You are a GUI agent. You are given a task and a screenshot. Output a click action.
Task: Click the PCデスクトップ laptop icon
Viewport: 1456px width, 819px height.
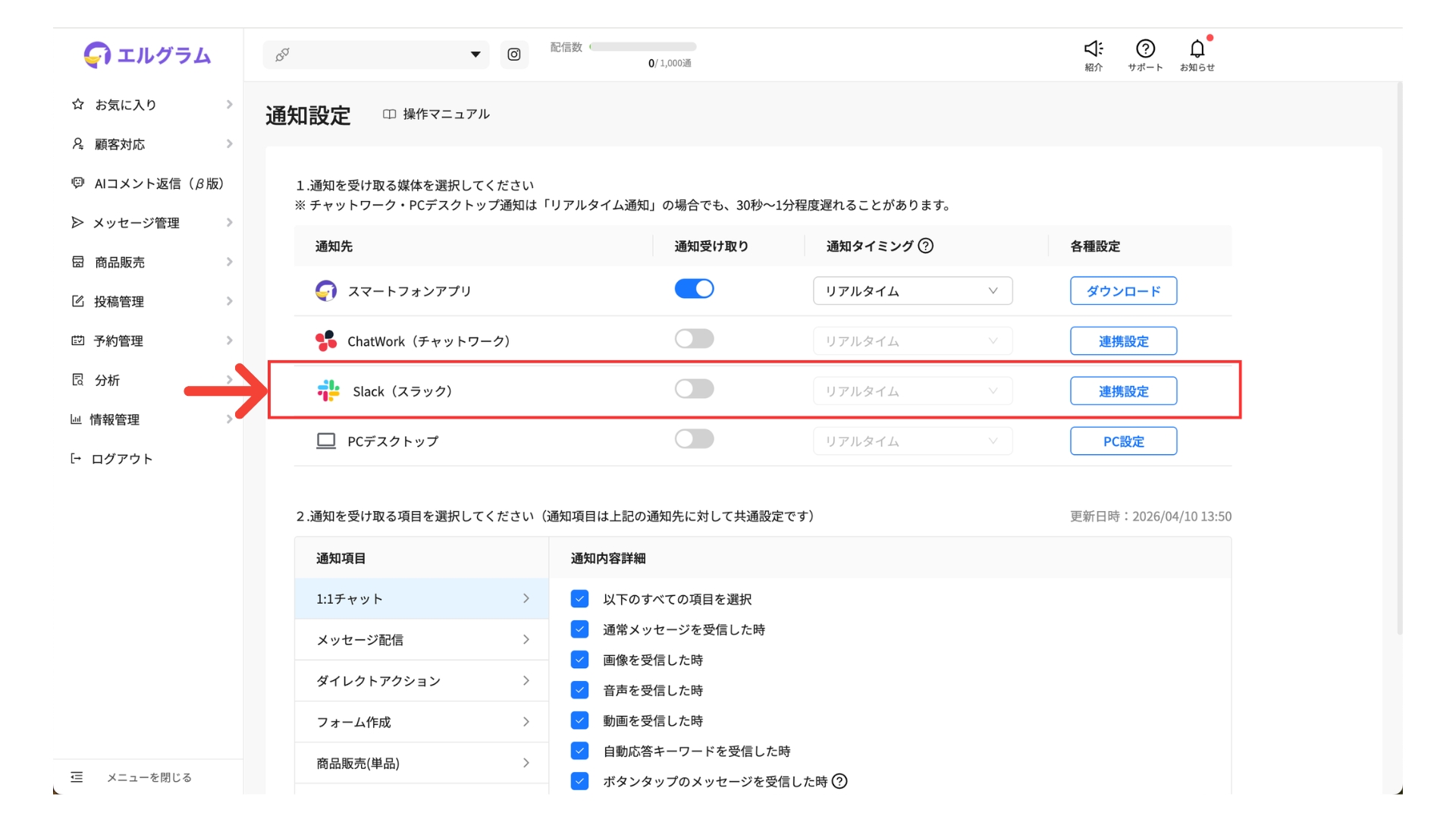tap(326, 441)
